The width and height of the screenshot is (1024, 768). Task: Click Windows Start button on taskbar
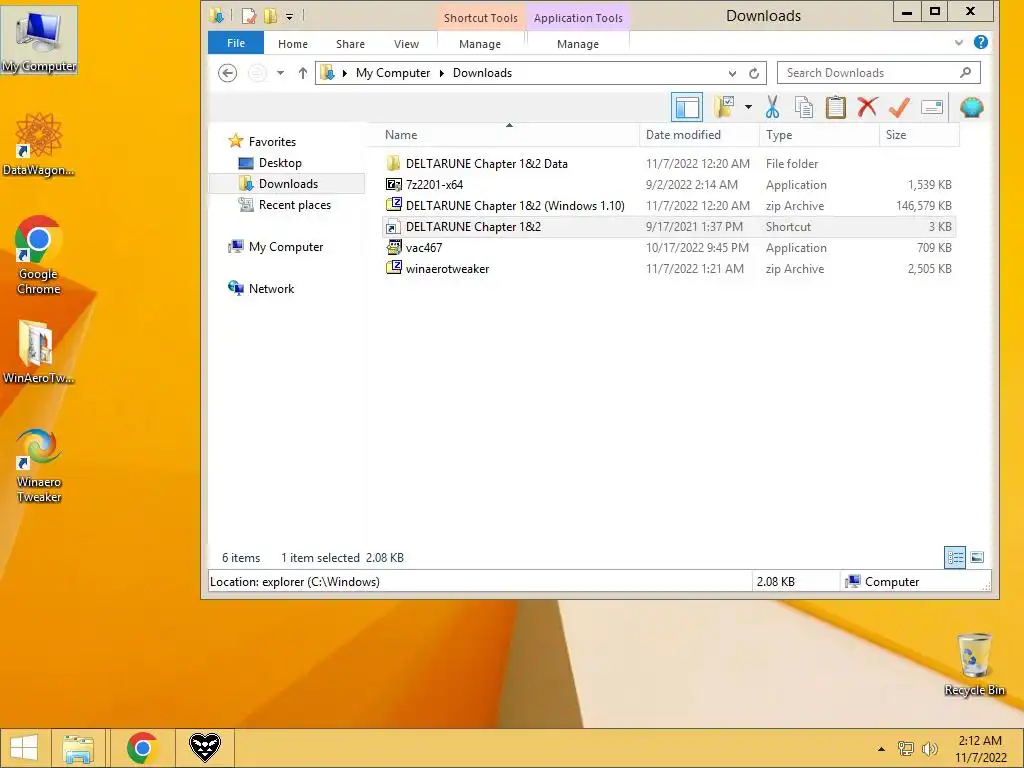(x=24, y=748)
